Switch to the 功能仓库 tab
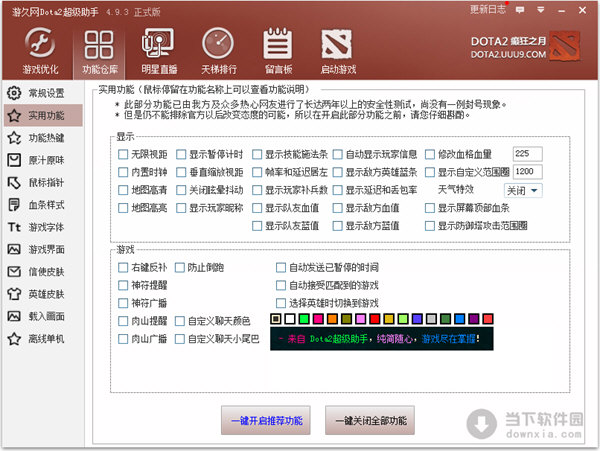 pyautogui.click(x=100, y=50)
